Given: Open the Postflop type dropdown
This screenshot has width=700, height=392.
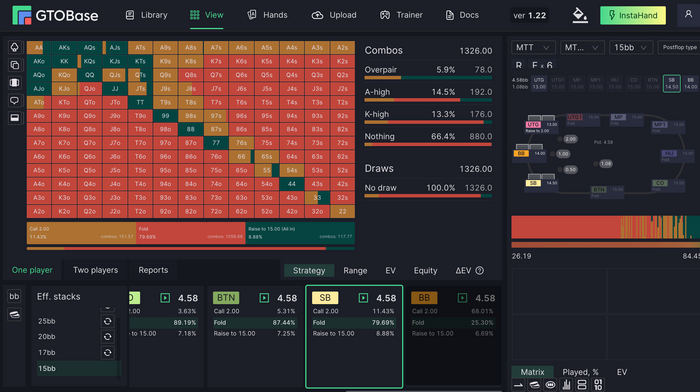Looking at the screenshot, I should [x=679, y=47].
